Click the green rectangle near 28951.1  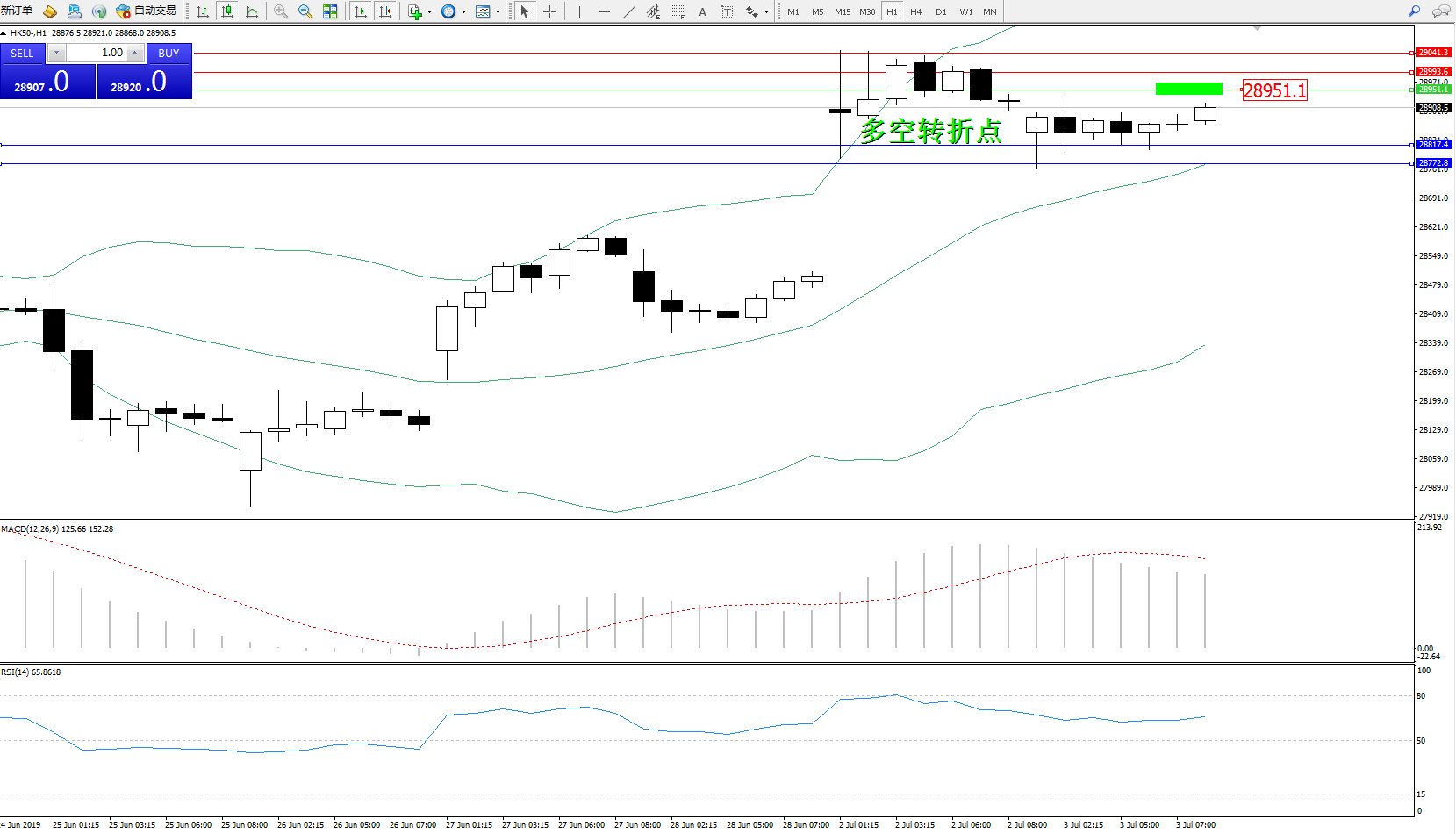pyautogui.click(x=1188, y=89)
